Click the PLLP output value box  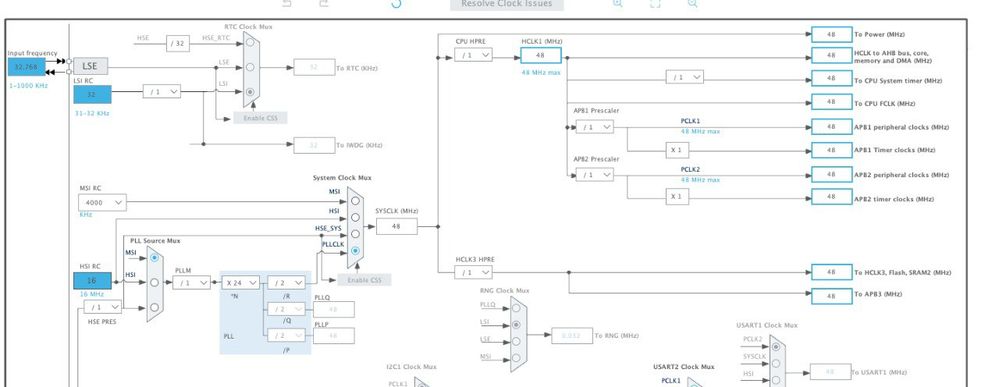pos(334,335)
